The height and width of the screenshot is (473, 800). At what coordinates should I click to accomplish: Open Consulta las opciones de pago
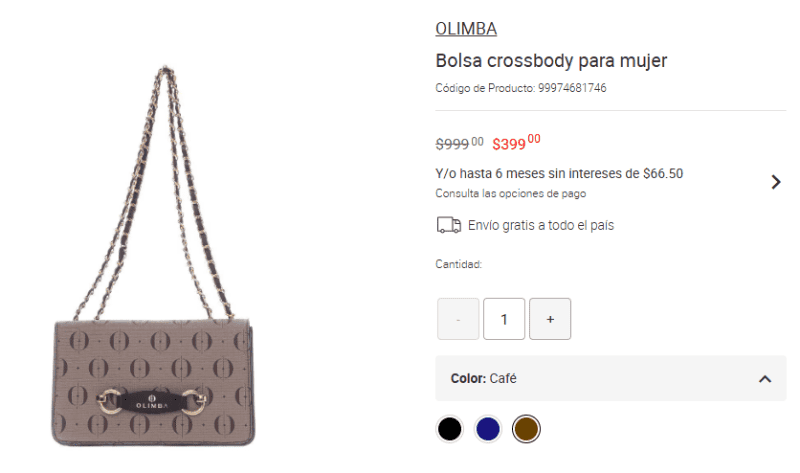click(510, 193)
